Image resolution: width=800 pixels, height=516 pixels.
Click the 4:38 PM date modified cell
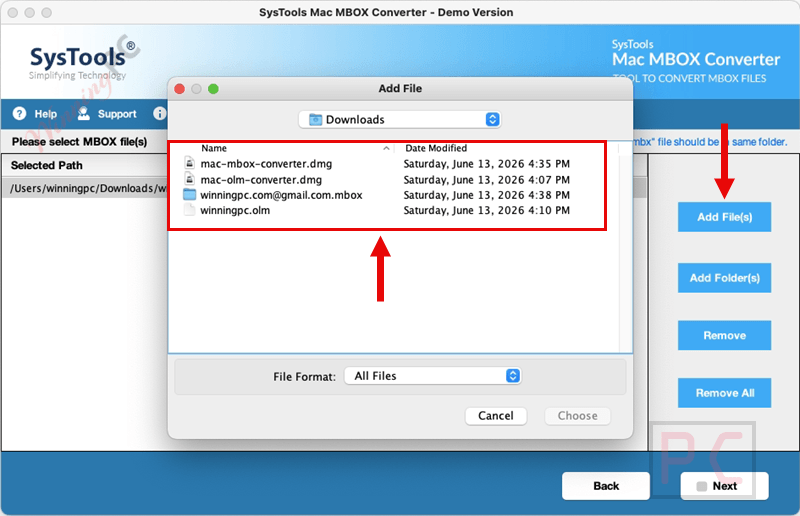point(486,195)
